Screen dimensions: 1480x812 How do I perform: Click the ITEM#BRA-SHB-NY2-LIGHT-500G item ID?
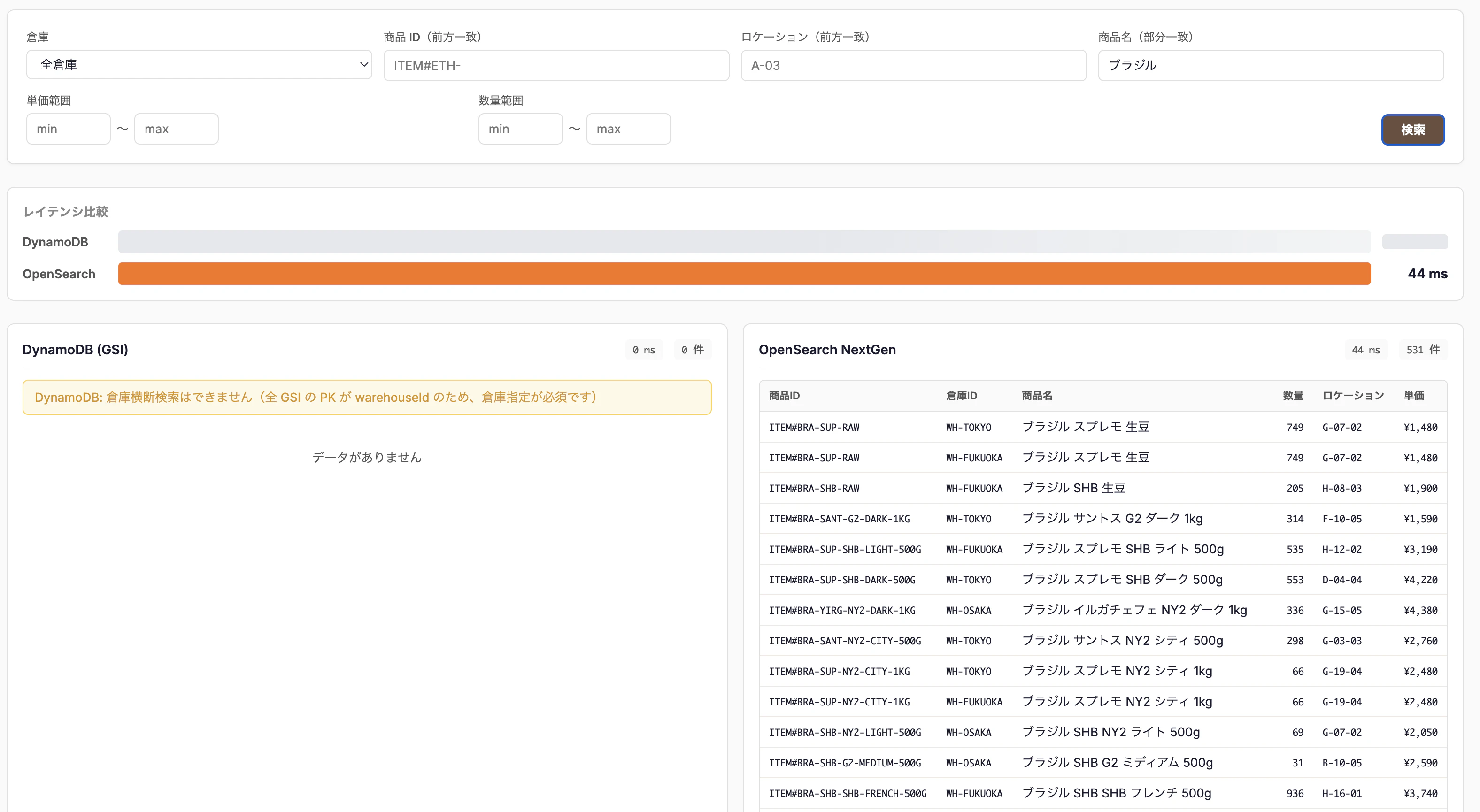[845, 732]
